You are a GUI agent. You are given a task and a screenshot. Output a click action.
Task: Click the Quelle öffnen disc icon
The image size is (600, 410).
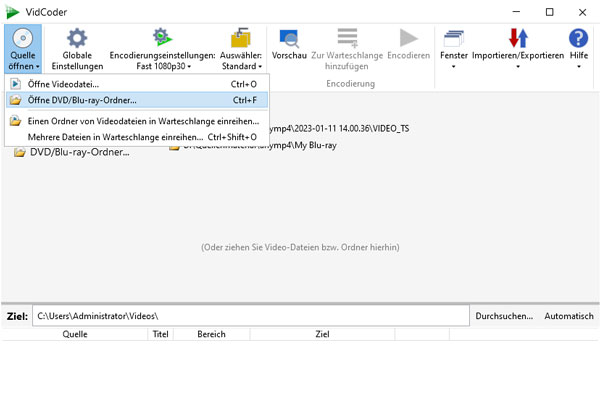pos(23,38)
